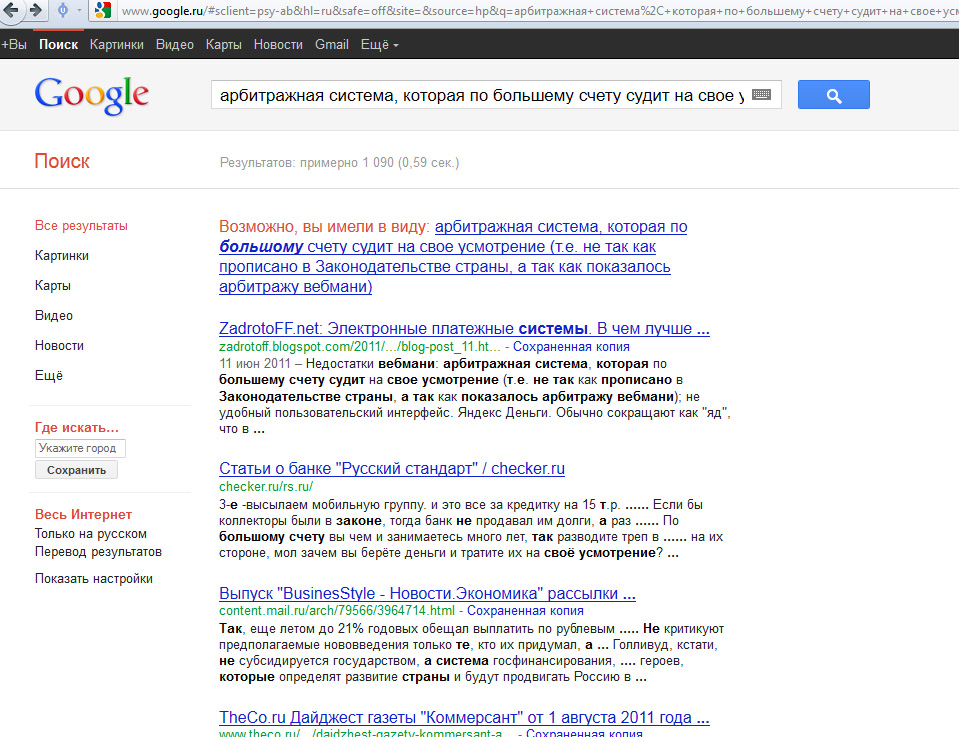Image resolution: width=959 pixels, height=737 pixels.
Task: Select Все результаты in left sidebar
Action: click(x=81, y=226)
